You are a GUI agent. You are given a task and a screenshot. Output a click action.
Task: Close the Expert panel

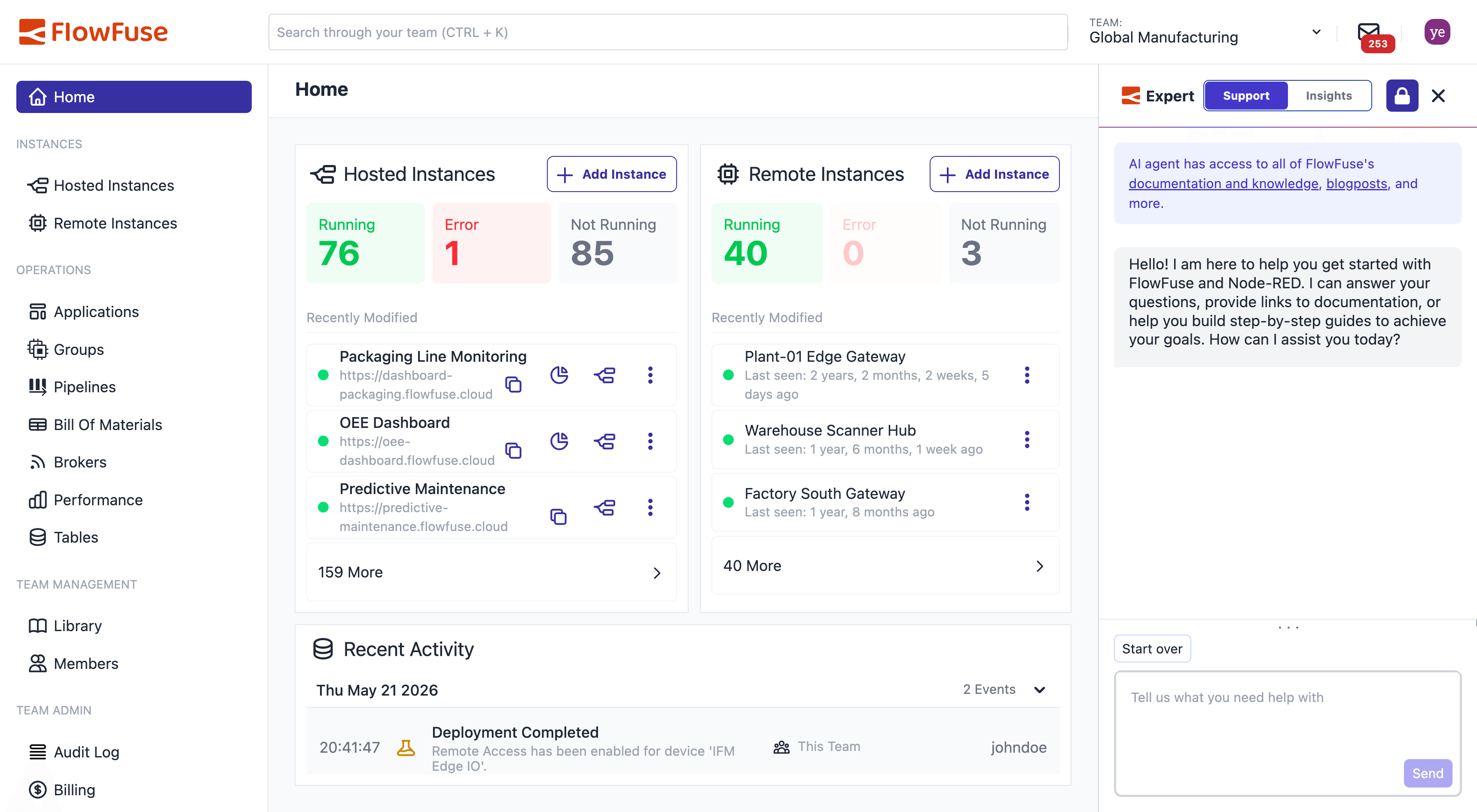1438,96
